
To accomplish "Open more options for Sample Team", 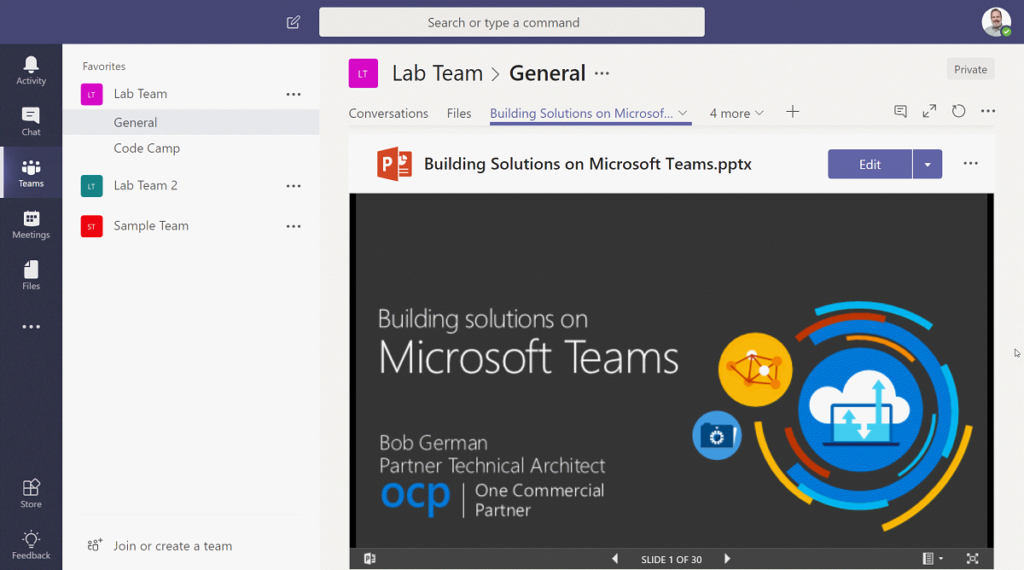I will (294, 227).
